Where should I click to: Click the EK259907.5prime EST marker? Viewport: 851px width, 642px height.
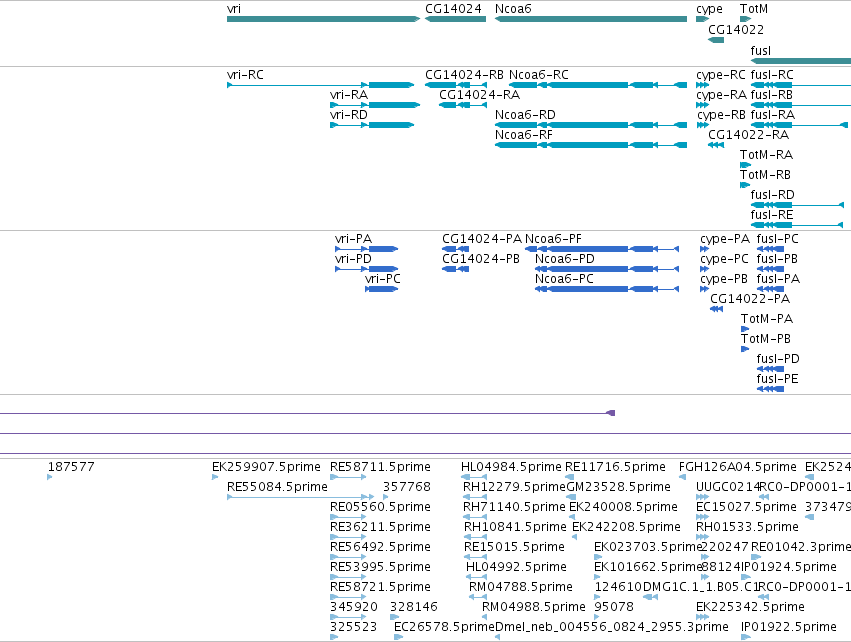215,476
